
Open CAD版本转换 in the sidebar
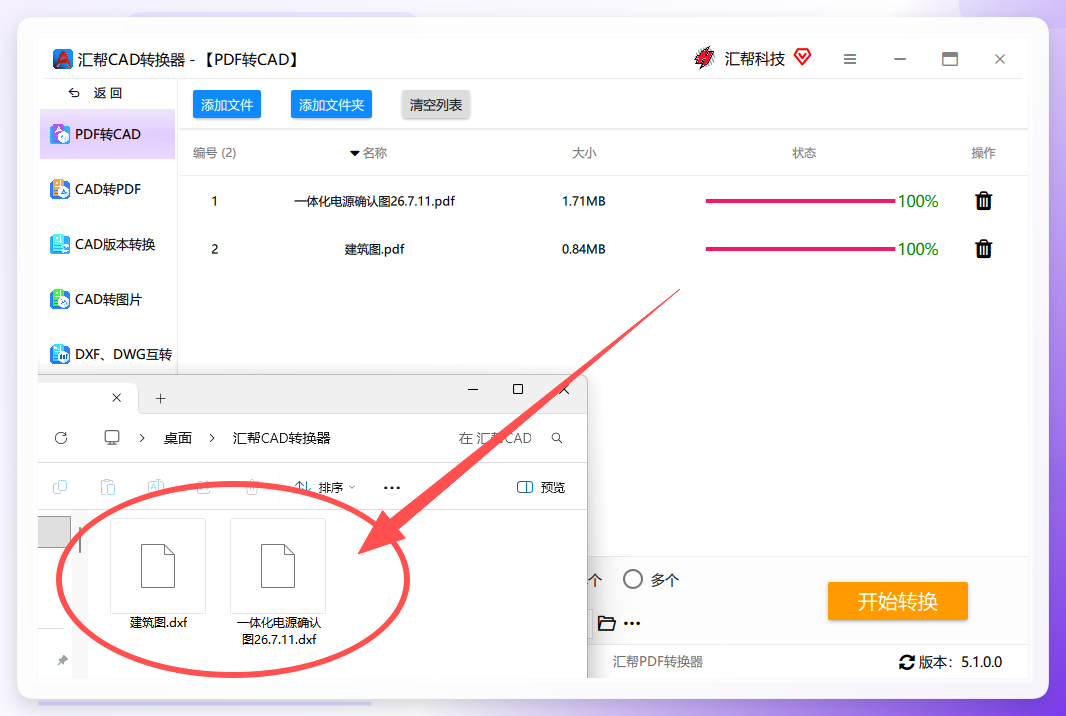coord(107,244)
